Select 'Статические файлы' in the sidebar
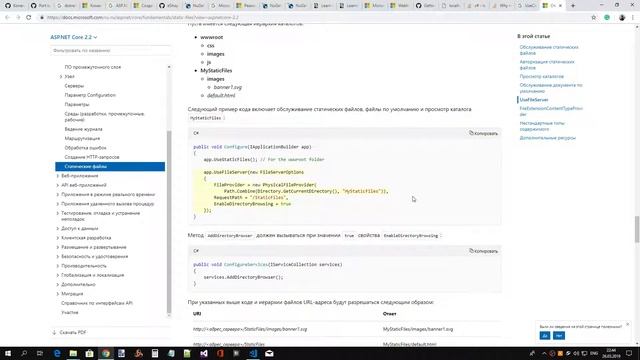Screen dimensions: 640x360 tap(110, 167)
